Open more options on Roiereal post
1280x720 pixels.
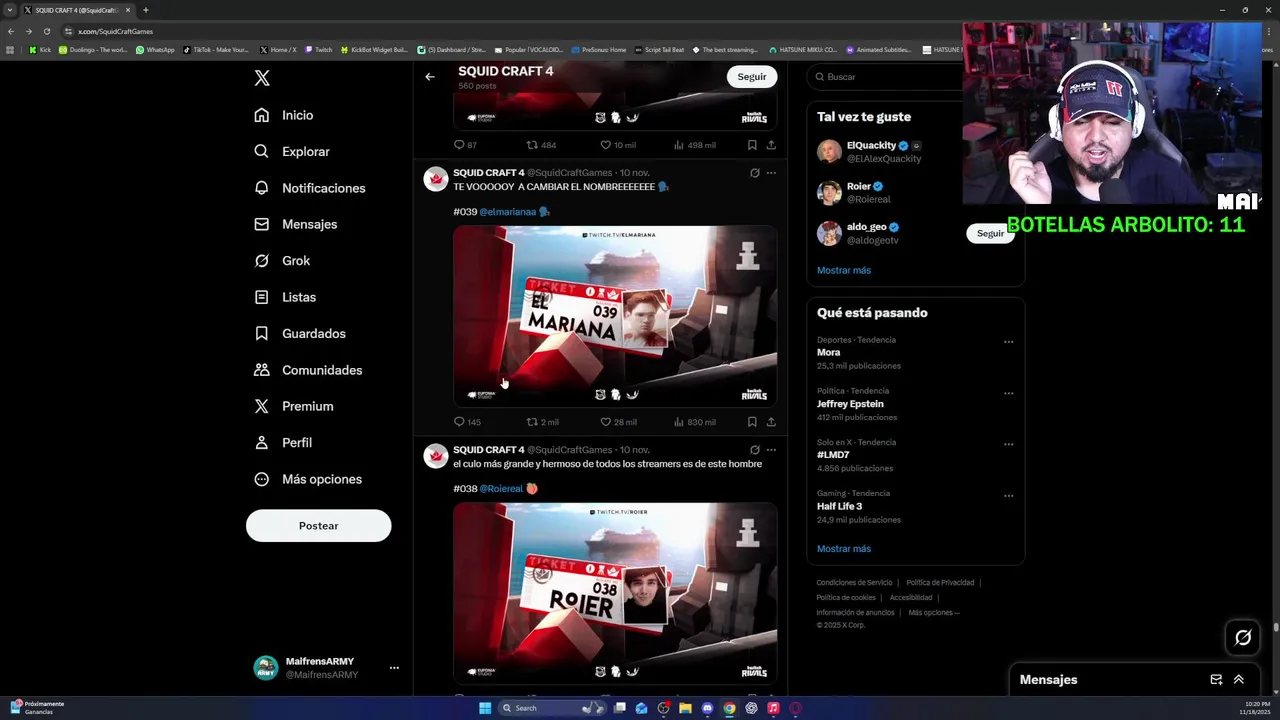point(771,450)
